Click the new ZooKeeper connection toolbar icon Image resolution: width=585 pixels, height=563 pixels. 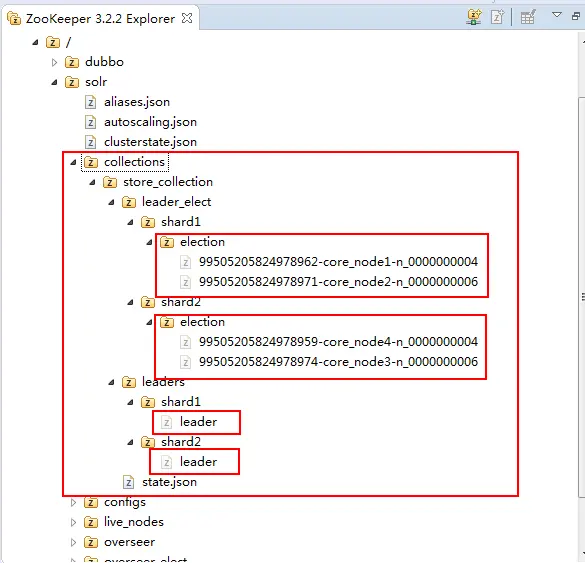pos(474,17)
